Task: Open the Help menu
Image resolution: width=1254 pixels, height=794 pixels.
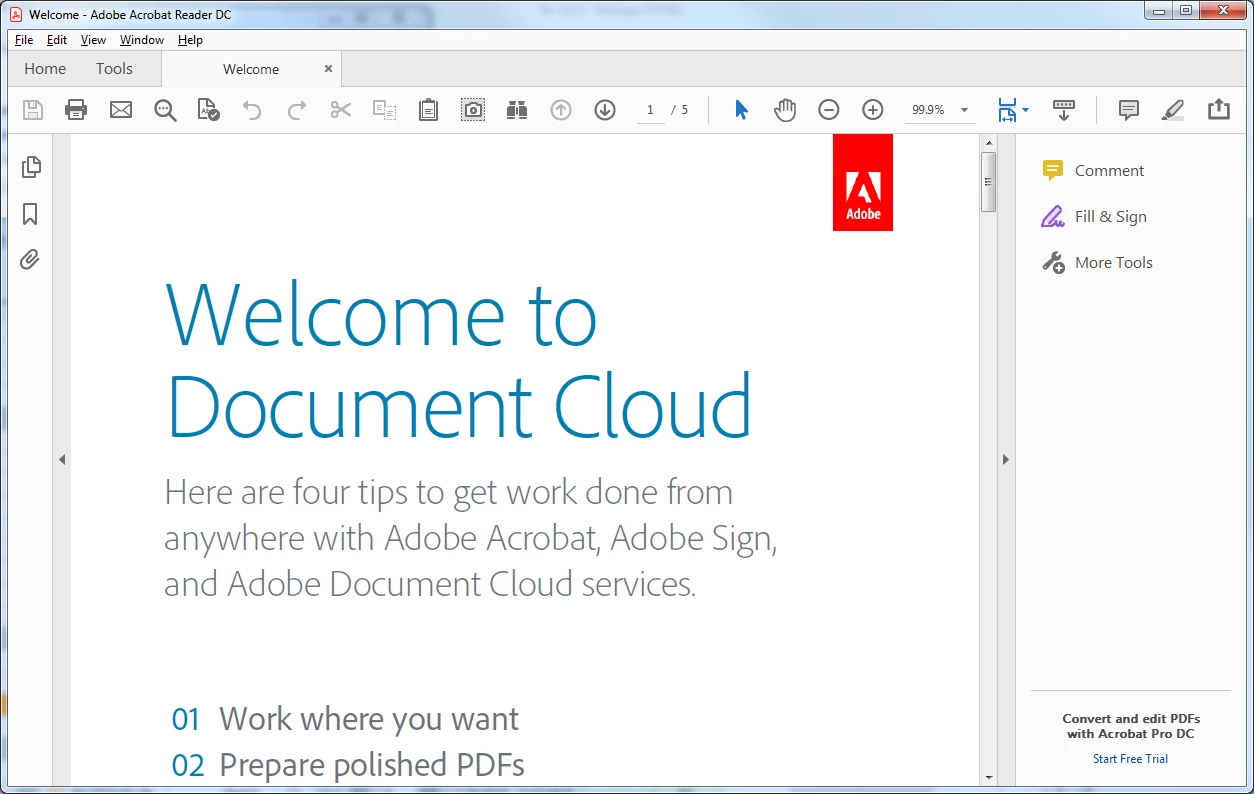Action: pos(190,40)
